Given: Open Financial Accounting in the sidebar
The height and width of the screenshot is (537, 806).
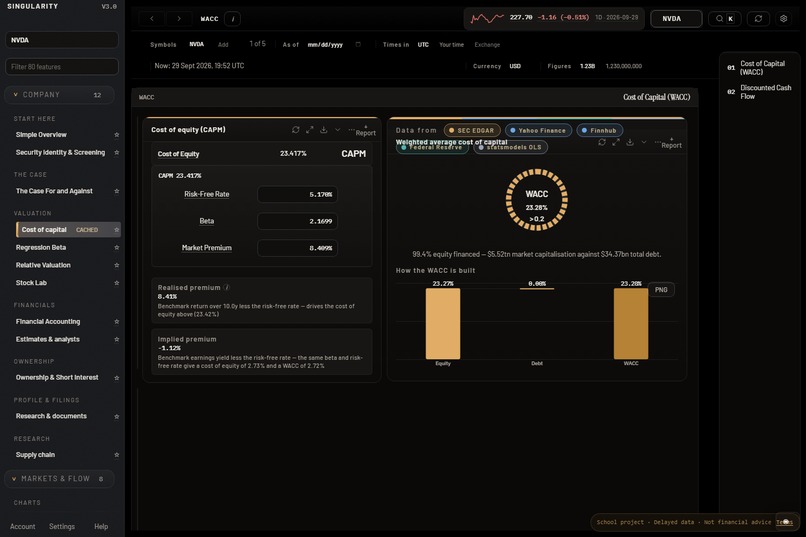Looking at the screenshot, I should tap(48, 322).
